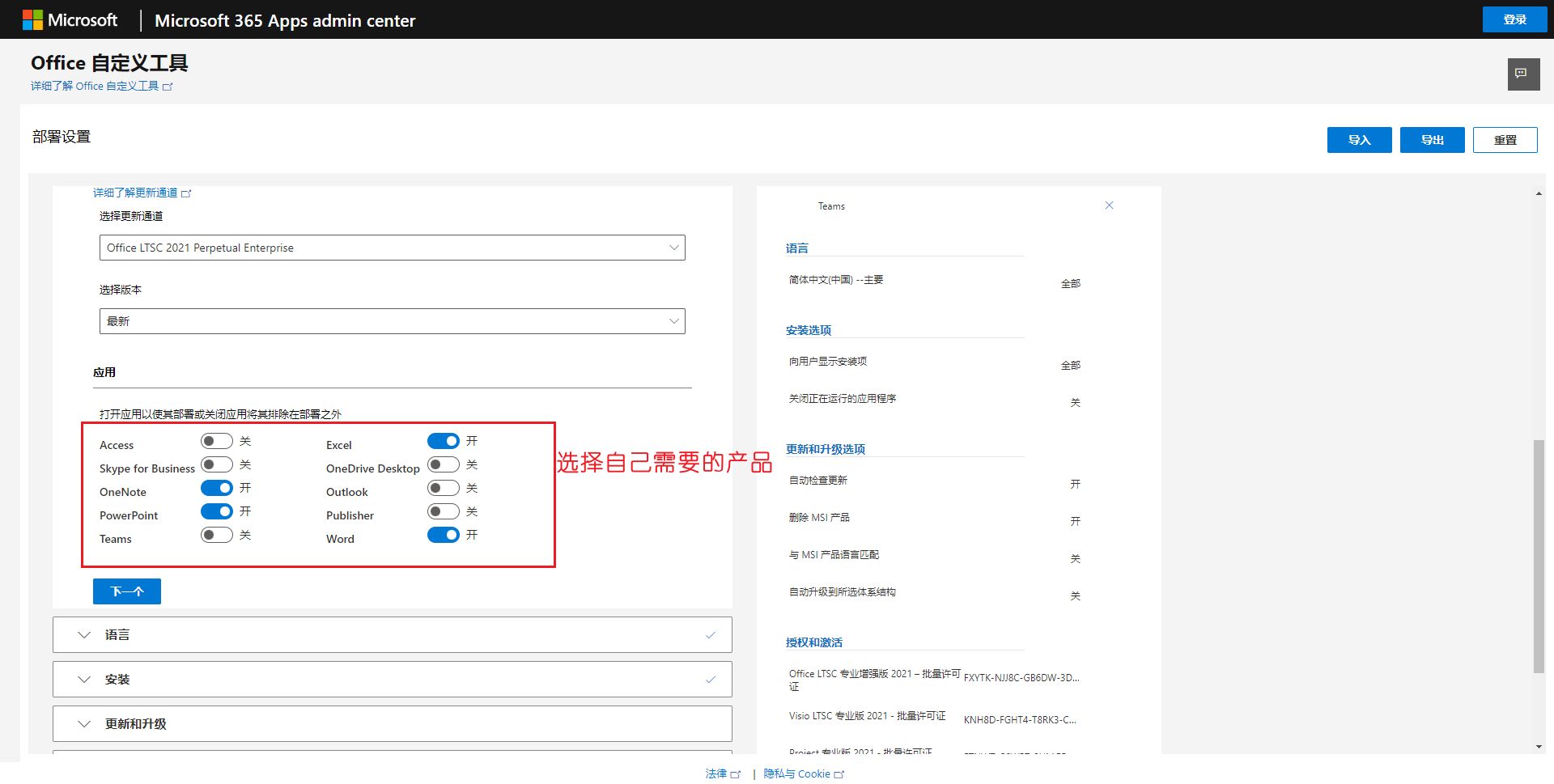Click the summary panel vertical scrollbar thumb
The width and height of the screenshot is (1554, 784).
point(1539,556)
